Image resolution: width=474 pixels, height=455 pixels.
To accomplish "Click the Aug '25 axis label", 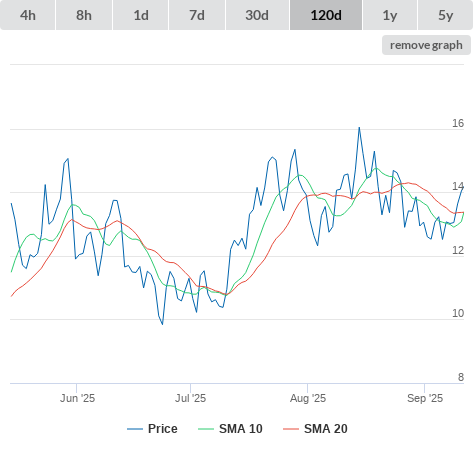I will click(x=308, y=398).
